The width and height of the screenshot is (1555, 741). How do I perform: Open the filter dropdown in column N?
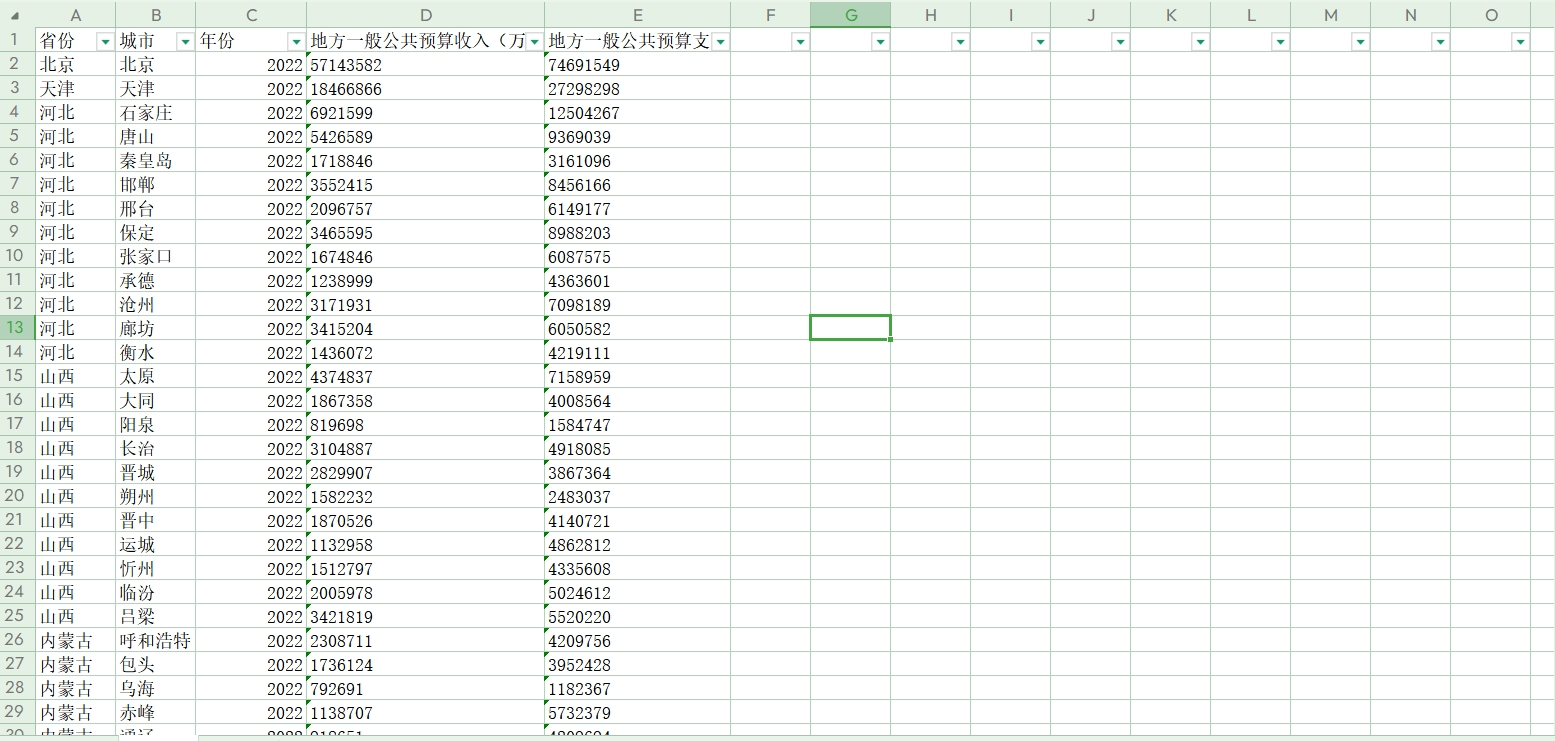[x=1440, y=41]
